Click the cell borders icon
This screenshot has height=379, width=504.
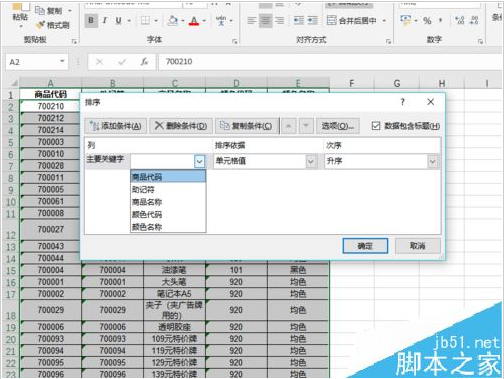coord(145,21)
